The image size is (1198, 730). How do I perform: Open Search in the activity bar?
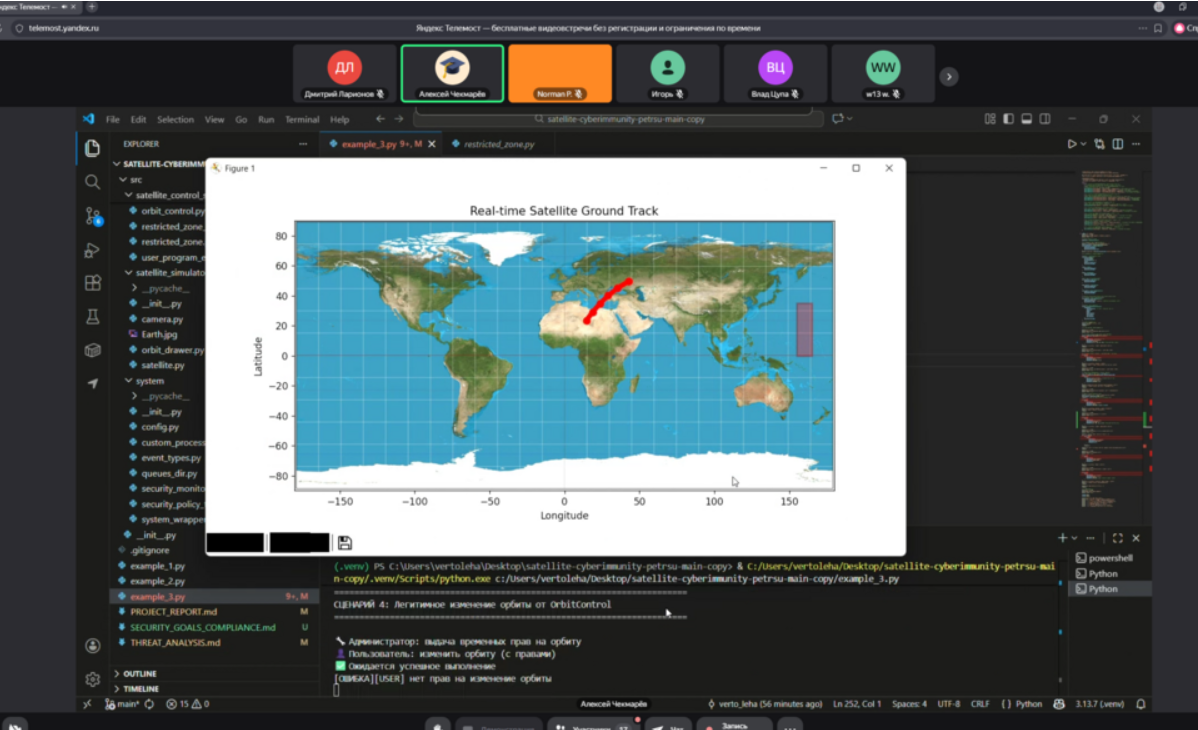tap(92, 182)
